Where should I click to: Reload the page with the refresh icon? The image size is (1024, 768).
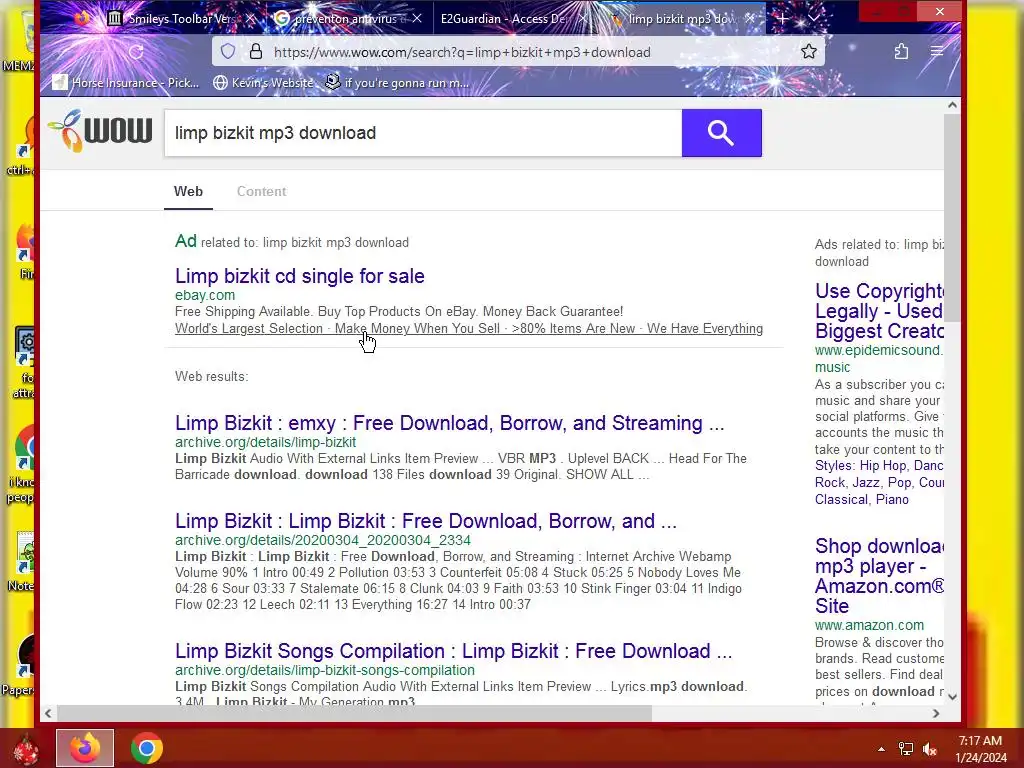(x=136, y=52)
